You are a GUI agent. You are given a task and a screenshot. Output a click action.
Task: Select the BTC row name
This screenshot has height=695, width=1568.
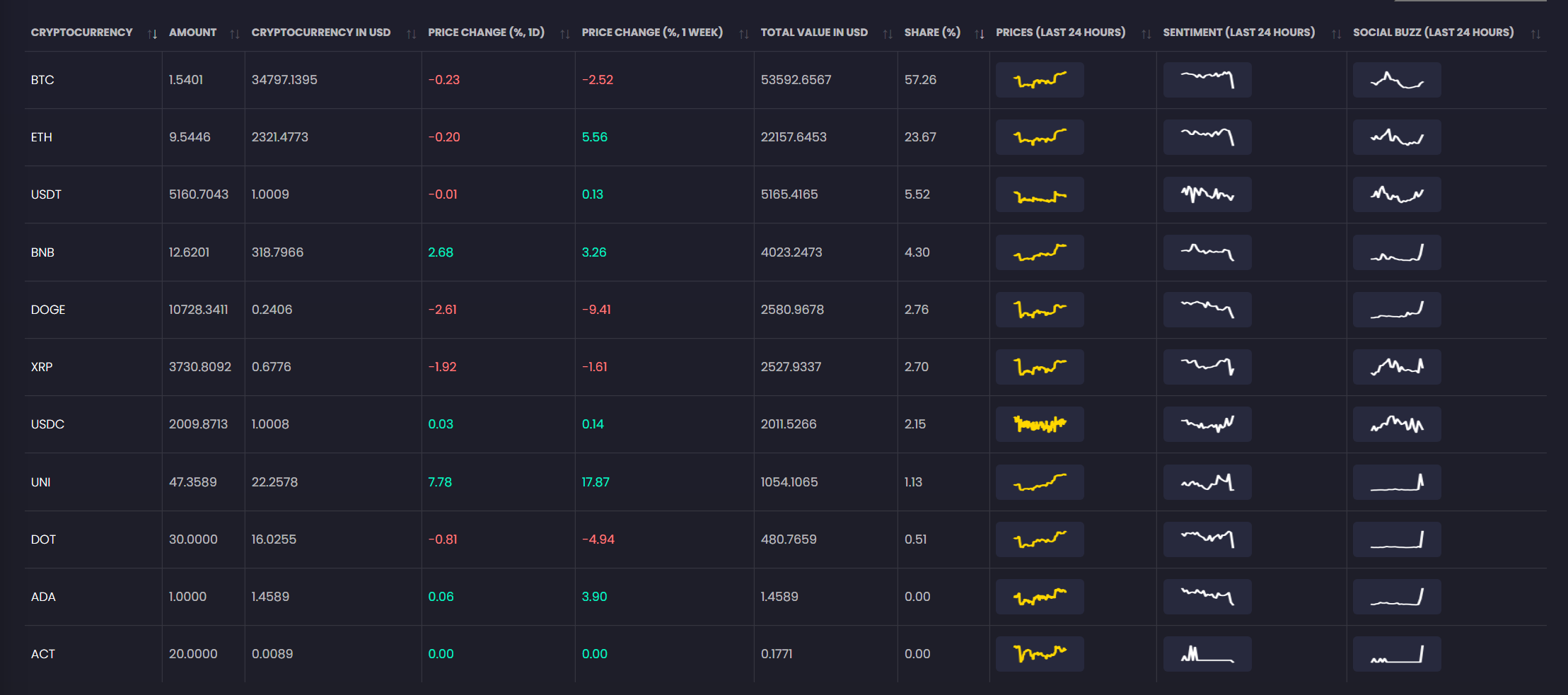pos(42,80)
